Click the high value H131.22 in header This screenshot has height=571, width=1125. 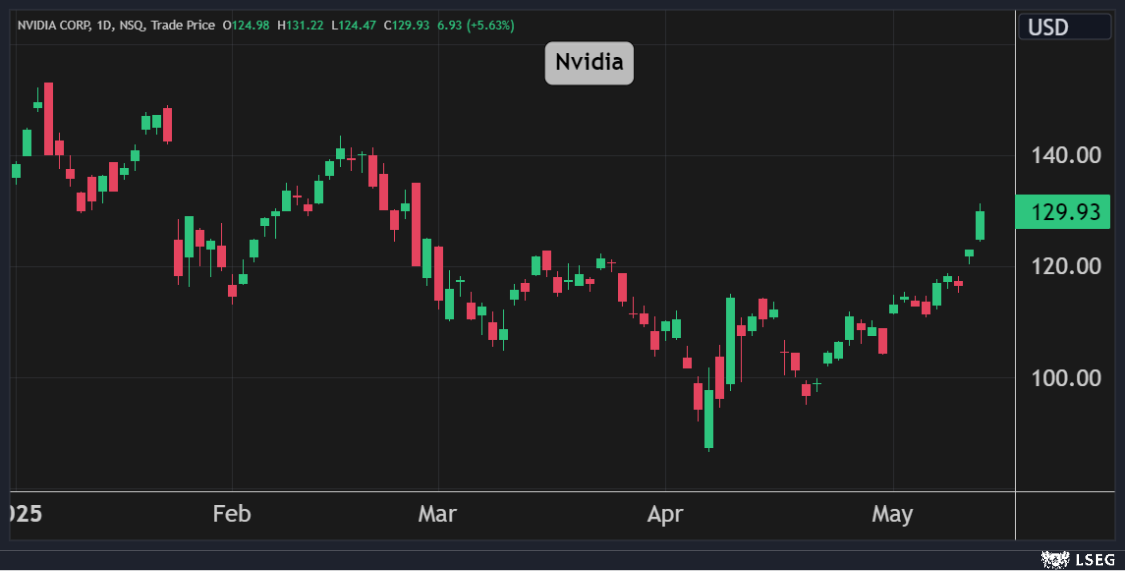303,25
